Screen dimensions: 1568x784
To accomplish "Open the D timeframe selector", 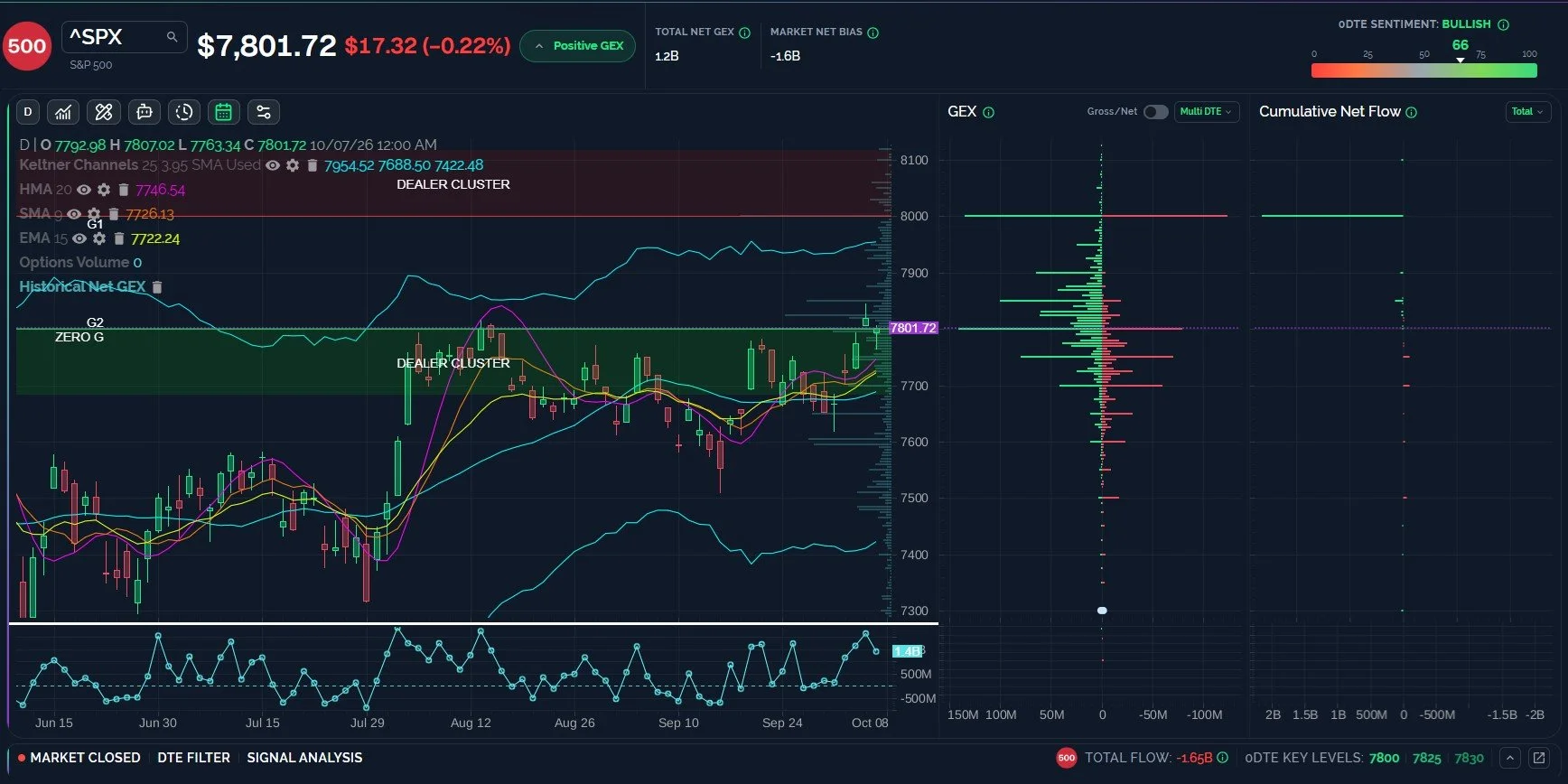I will tap(28, 112).
